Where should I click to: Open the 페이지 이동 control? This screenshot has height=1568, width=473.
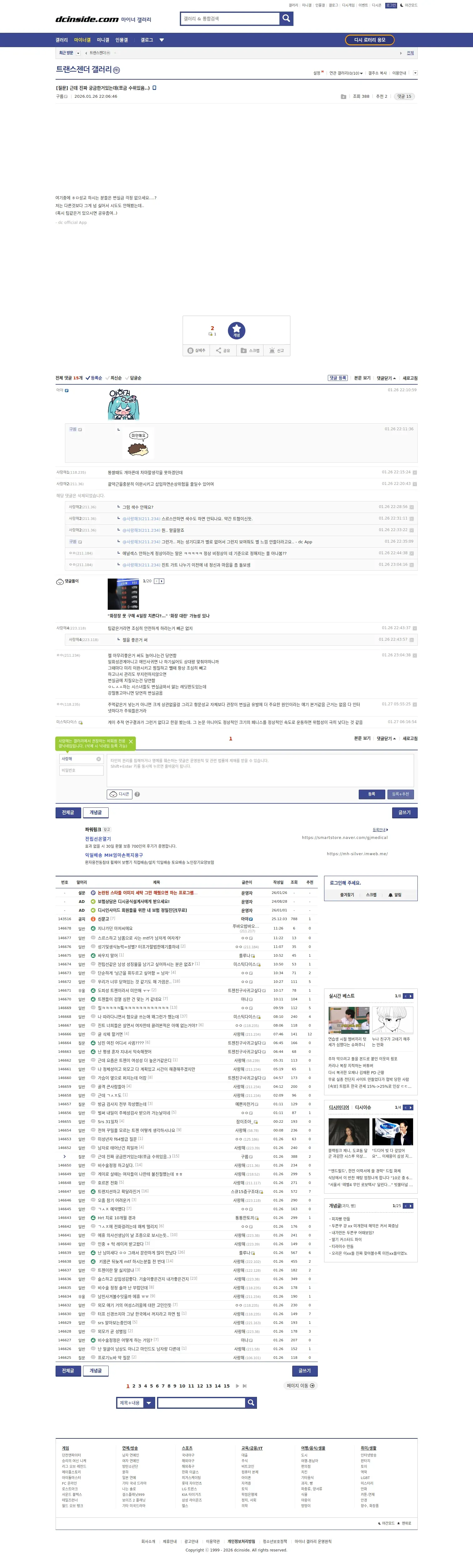(300, 1385)
